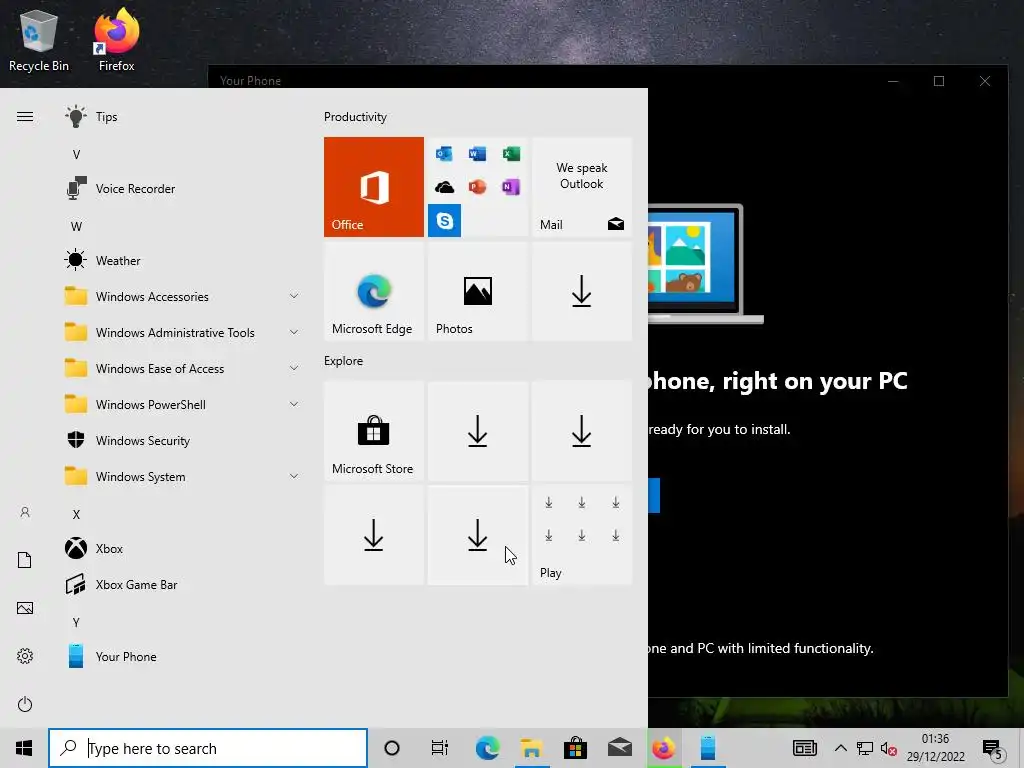Open the user account icon in Start sidebar
Screen dimensions: 1024x768
click(25, 512)
